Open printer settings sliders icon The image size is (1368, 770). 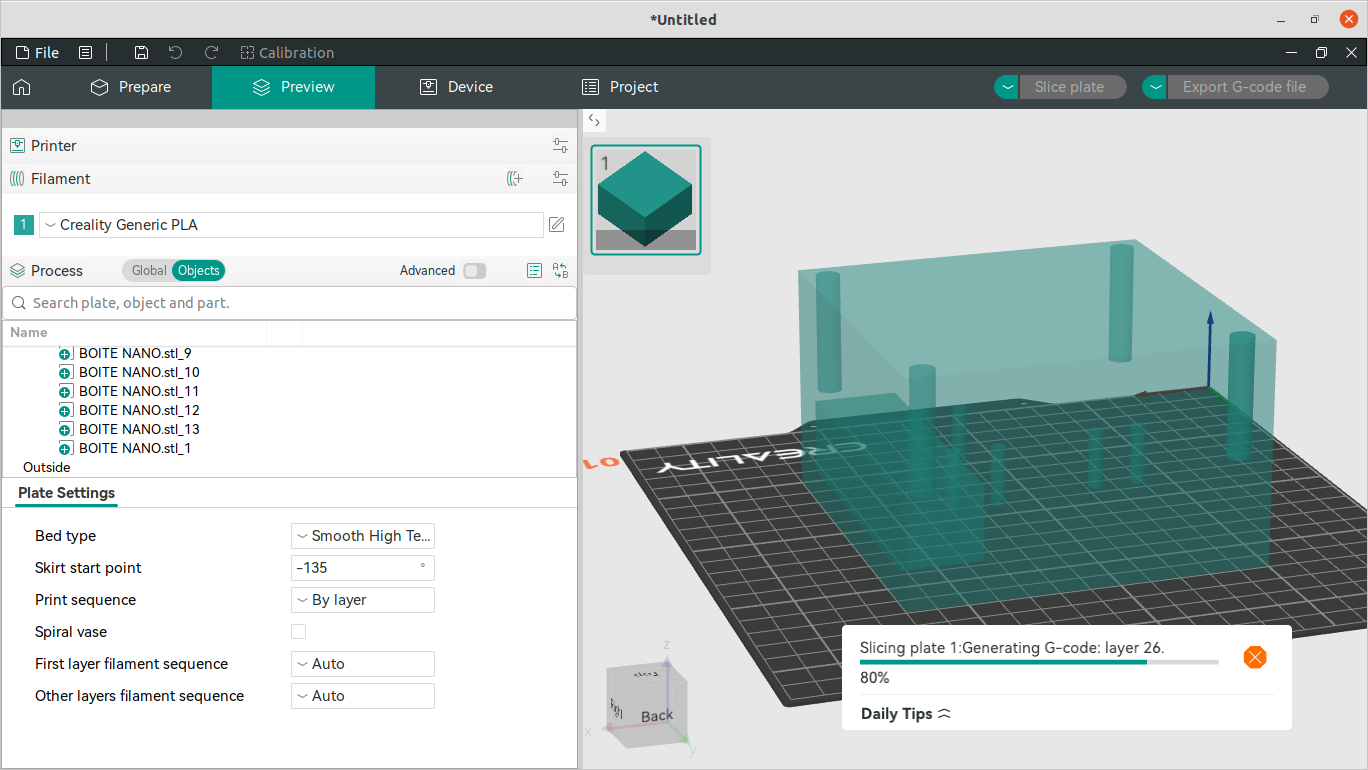point(560,146)
